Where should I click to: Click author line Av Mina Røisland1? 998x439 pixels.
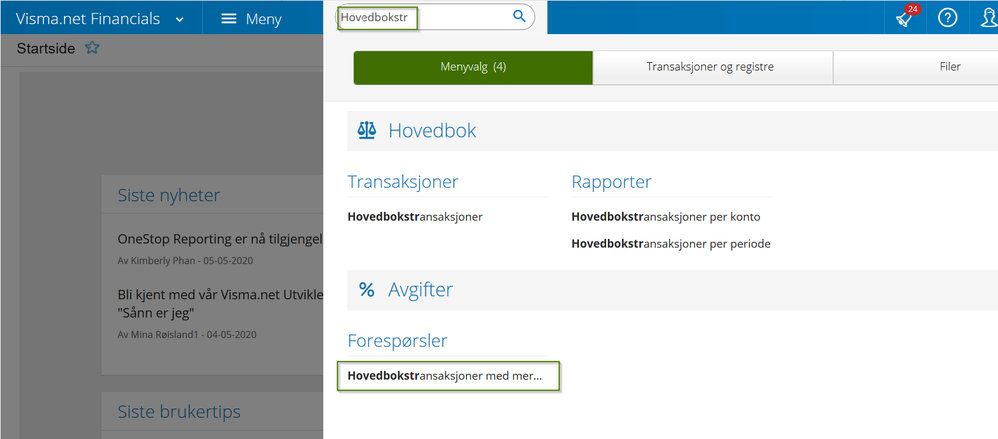click(187, 335)
